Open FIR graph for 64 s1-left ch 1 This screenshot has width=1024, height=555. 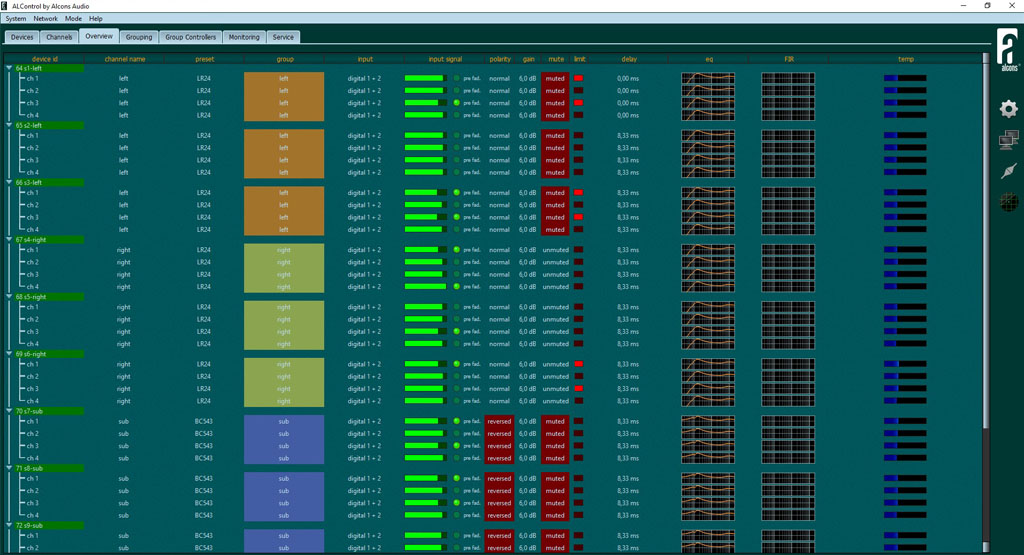788,78
